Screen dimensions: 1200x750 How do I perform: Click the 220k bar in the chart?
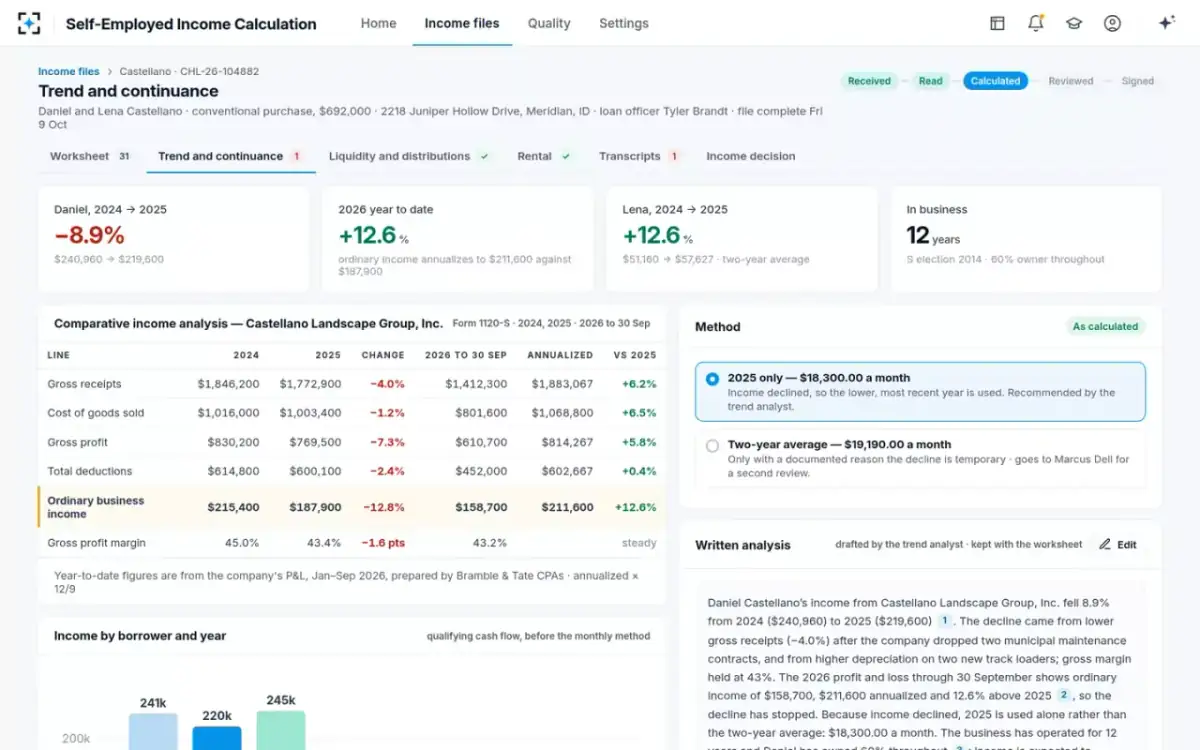217,738
